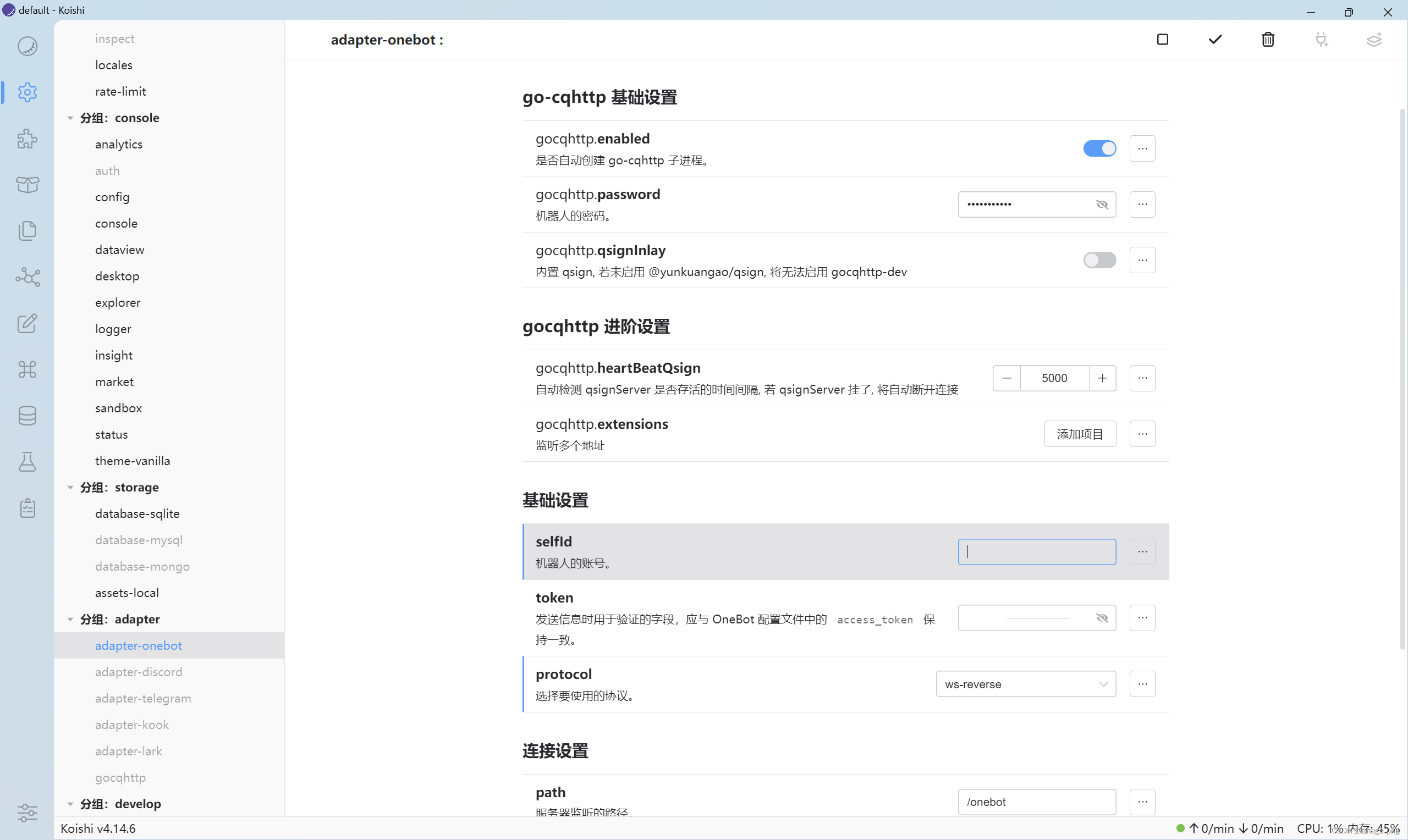
Task: Show the gocqhttp.password with eye icon
Action: (1101, 205)
